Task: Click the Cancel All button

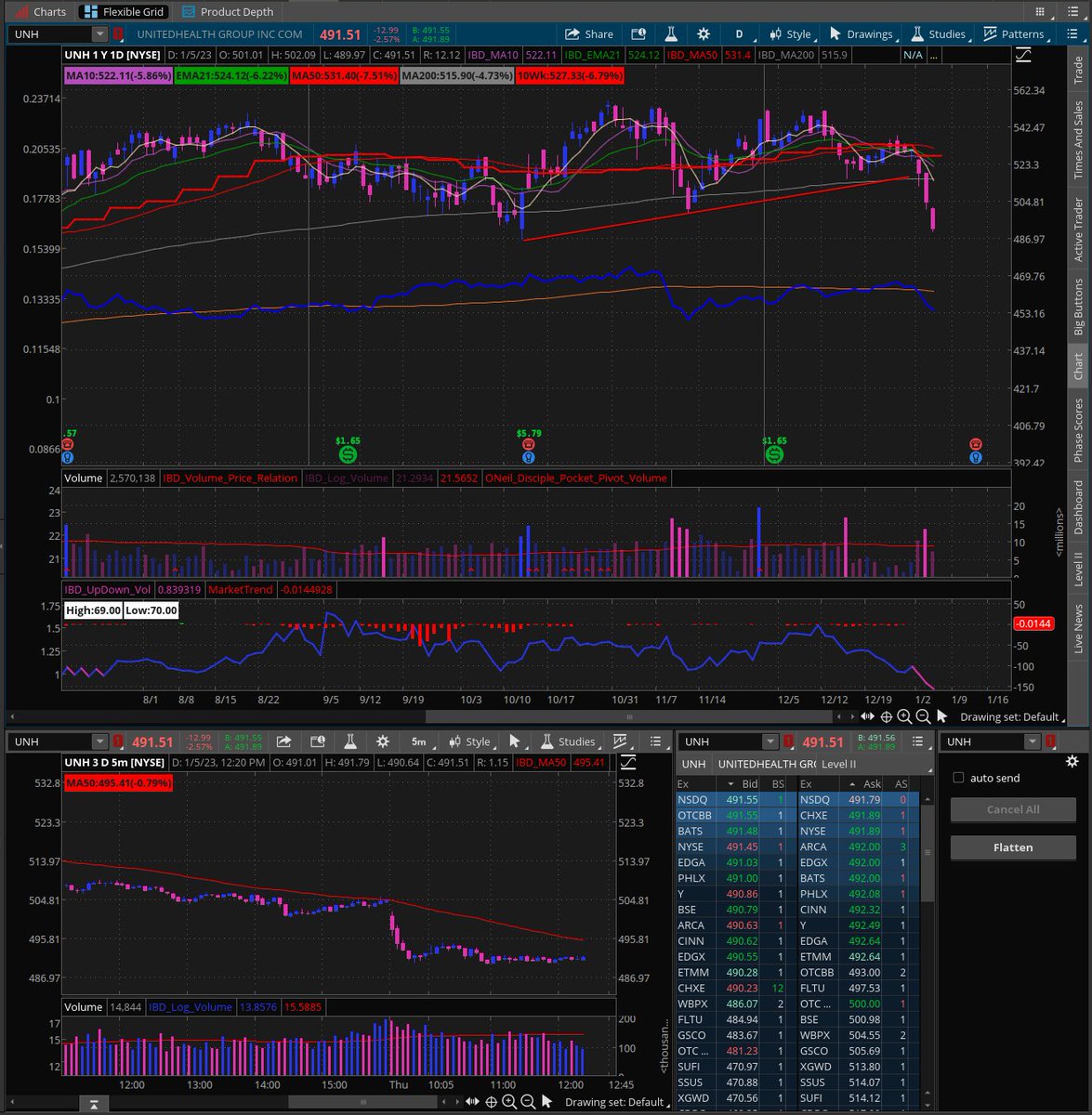Action: pyautogui.click(x=1013, y=809)
